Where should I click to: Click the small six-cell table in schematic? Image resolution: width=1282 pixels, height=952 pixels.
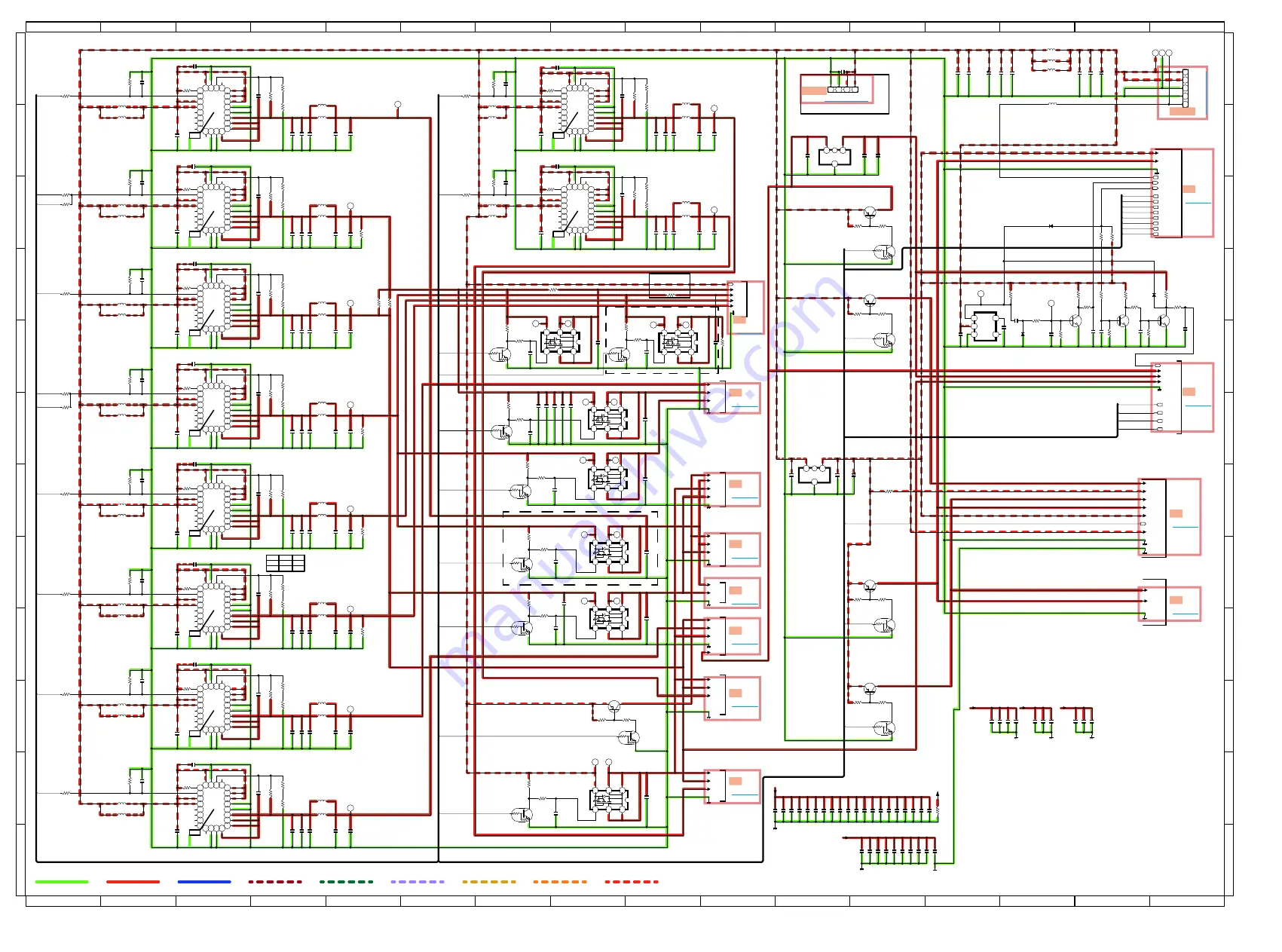coord(286,563)
